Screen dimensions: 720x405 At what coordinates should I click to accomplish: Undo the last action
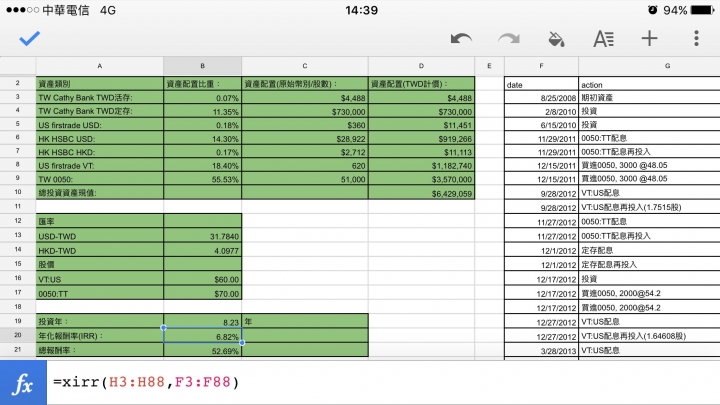click(x=461, y=39)
